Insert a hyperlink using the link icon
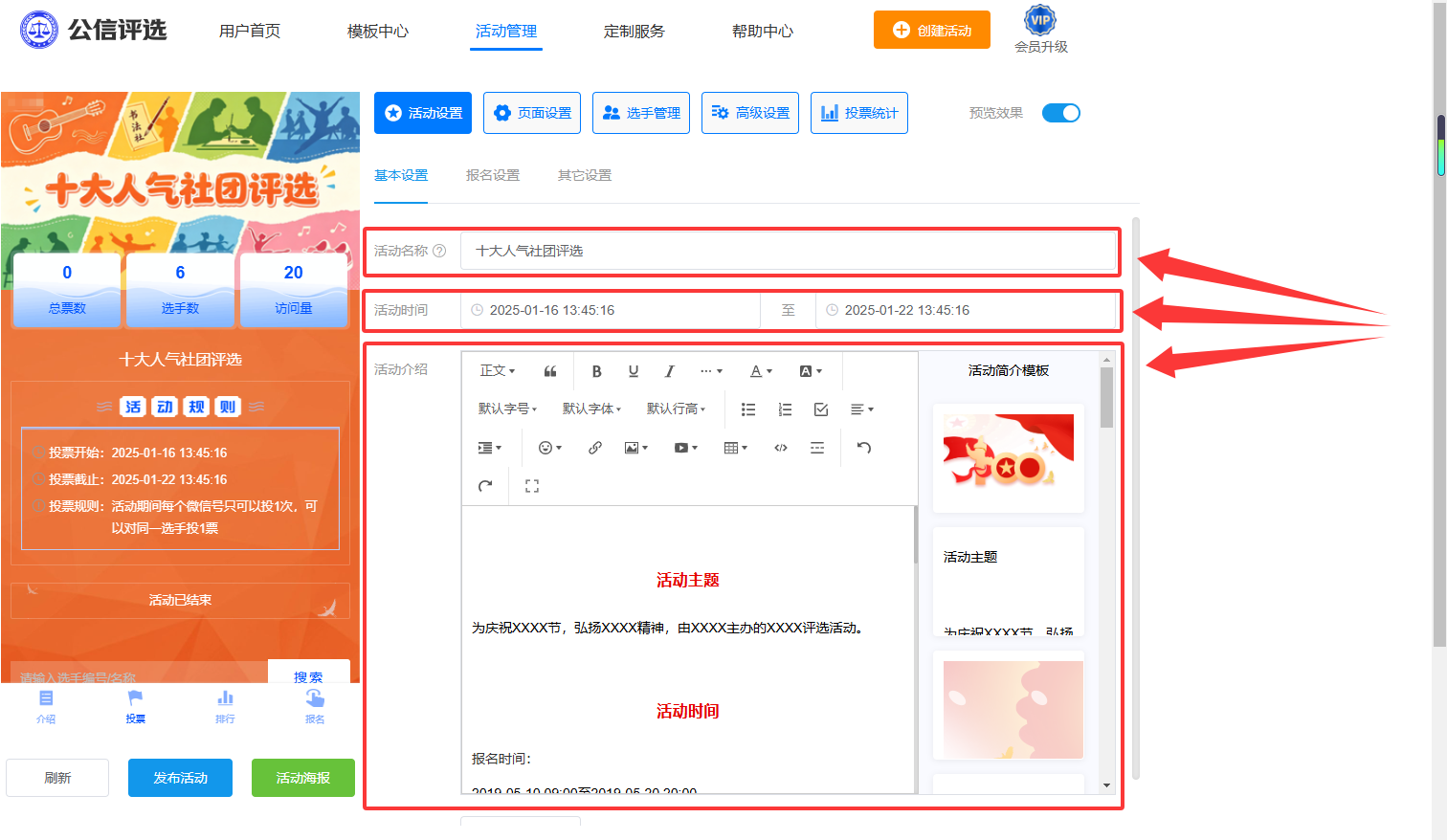1447x840 pixels. (595, 448)
